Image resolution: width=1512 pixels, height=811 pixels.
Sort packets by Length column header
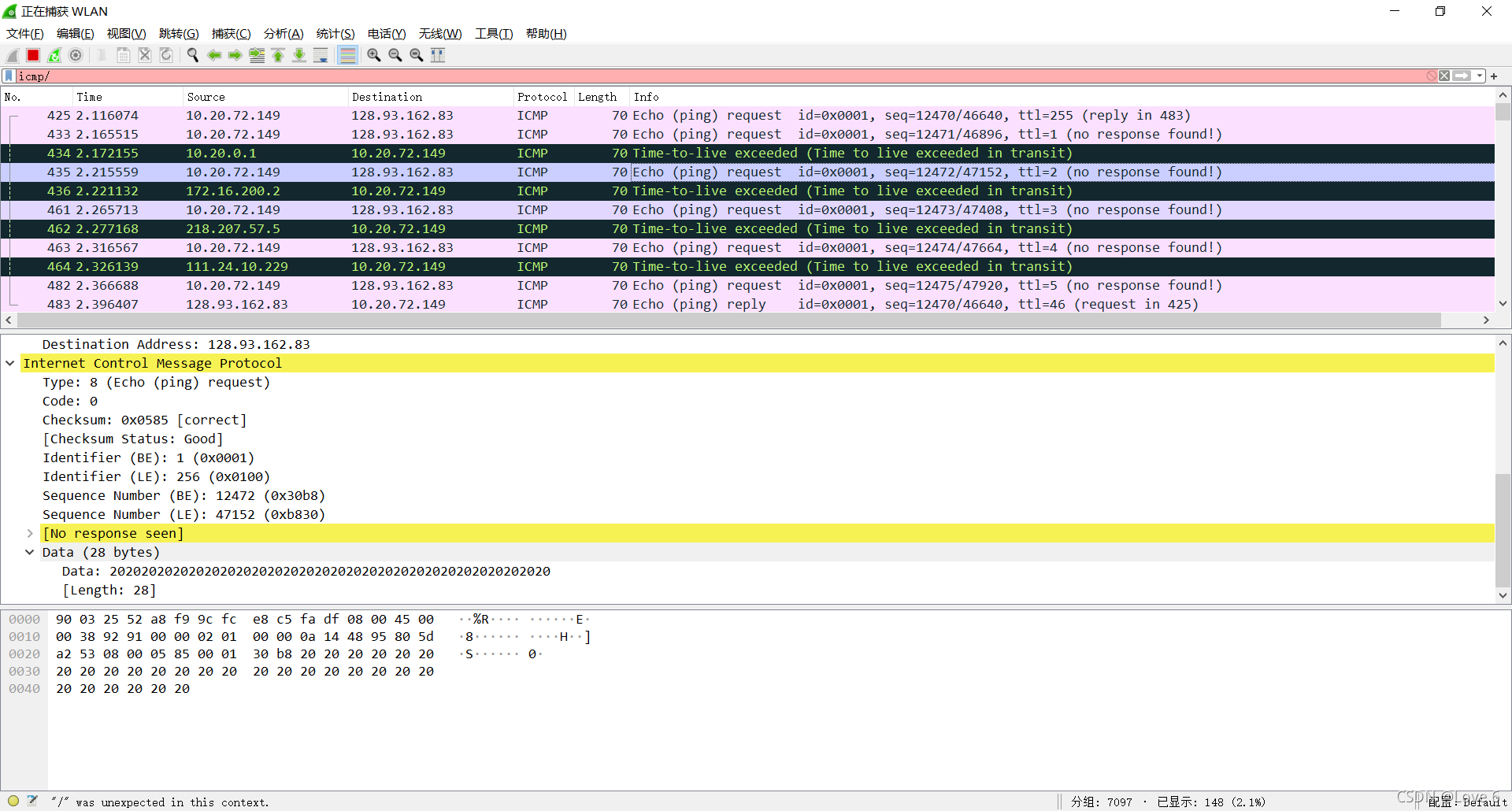[602, 97]
